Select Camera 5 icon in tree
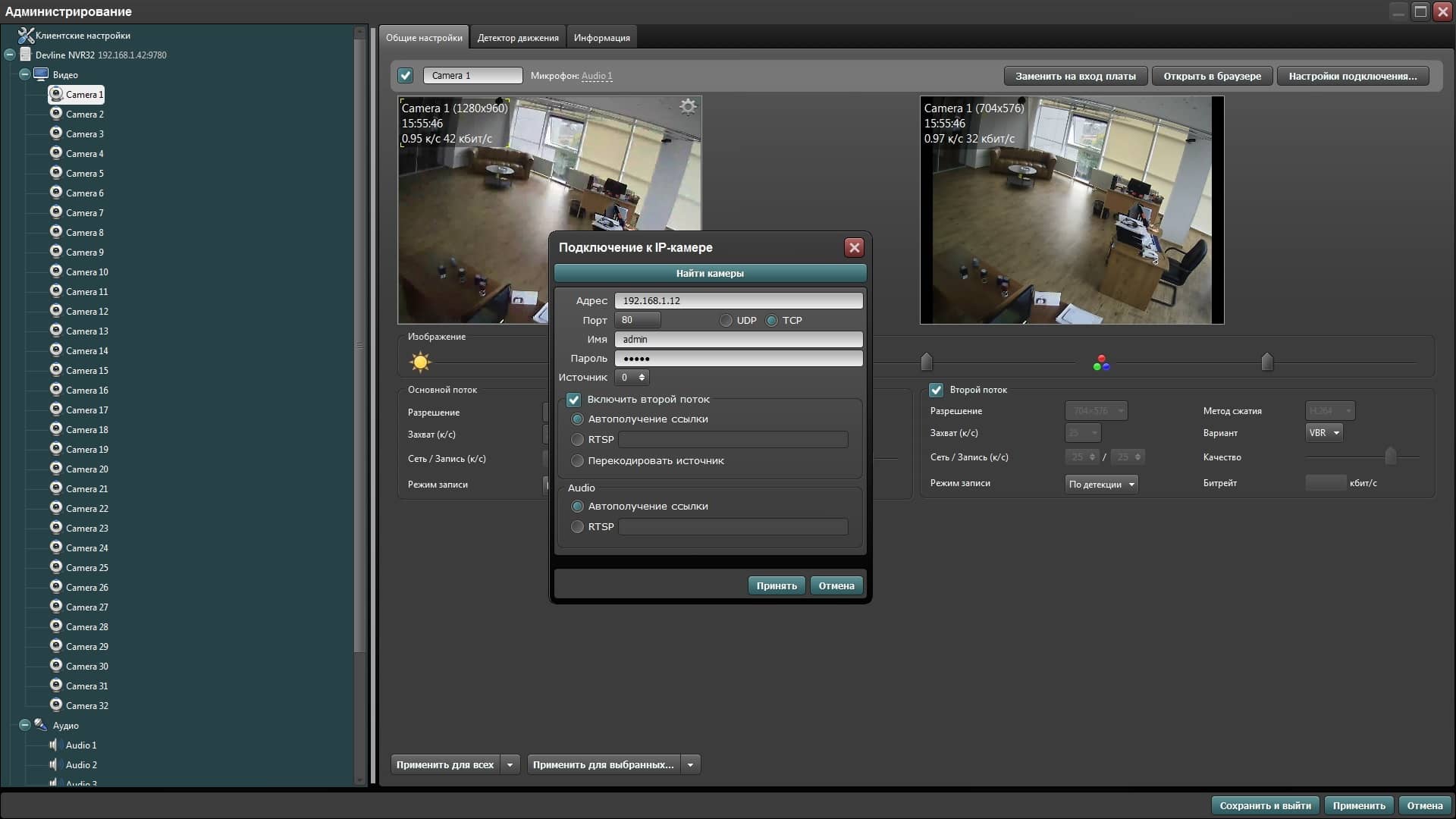1456x819 pixels. click(x=56, y=173)
